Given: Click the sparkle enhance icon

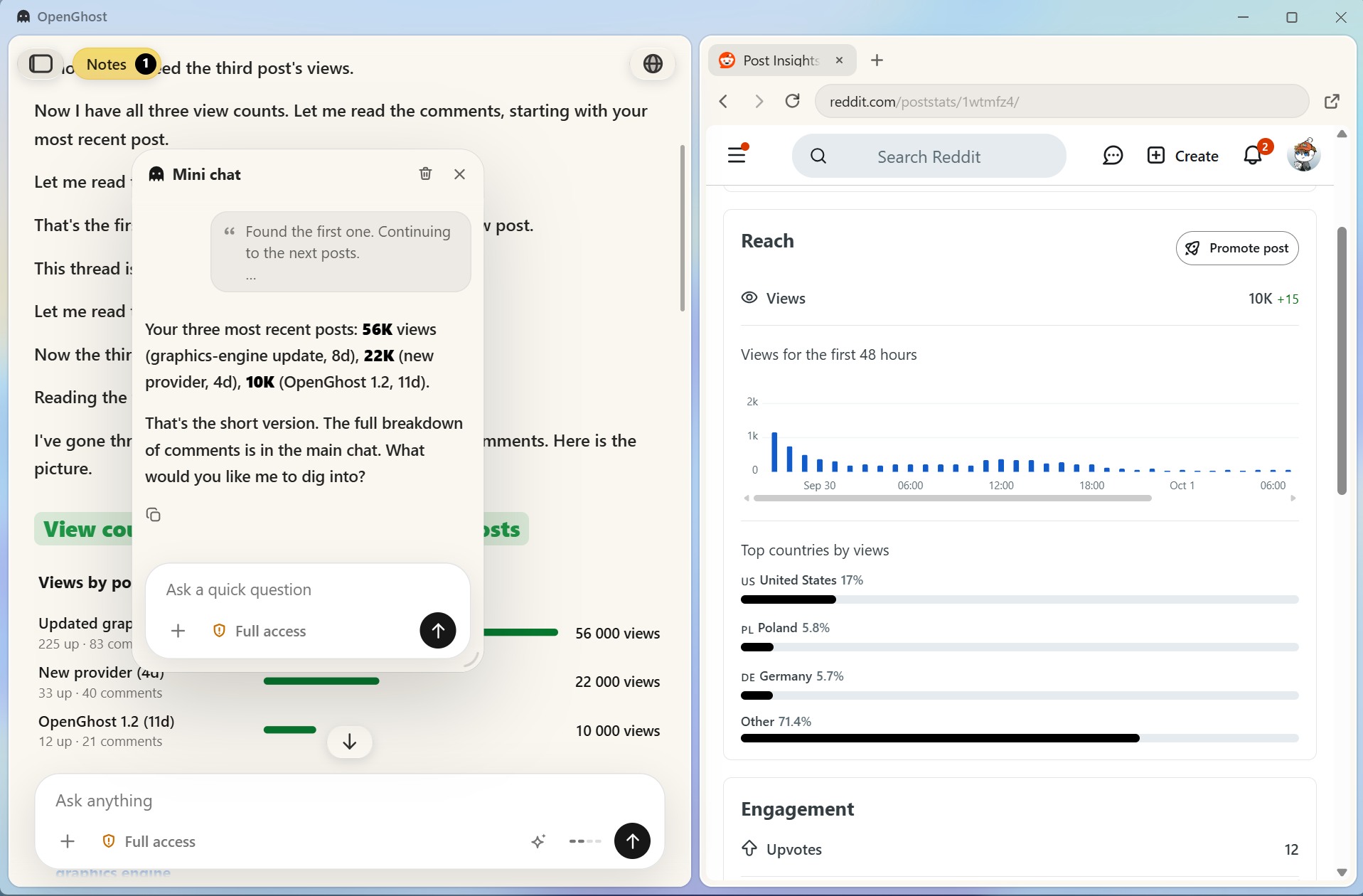Looking at the screenshot, I should (x=538, y=841).
